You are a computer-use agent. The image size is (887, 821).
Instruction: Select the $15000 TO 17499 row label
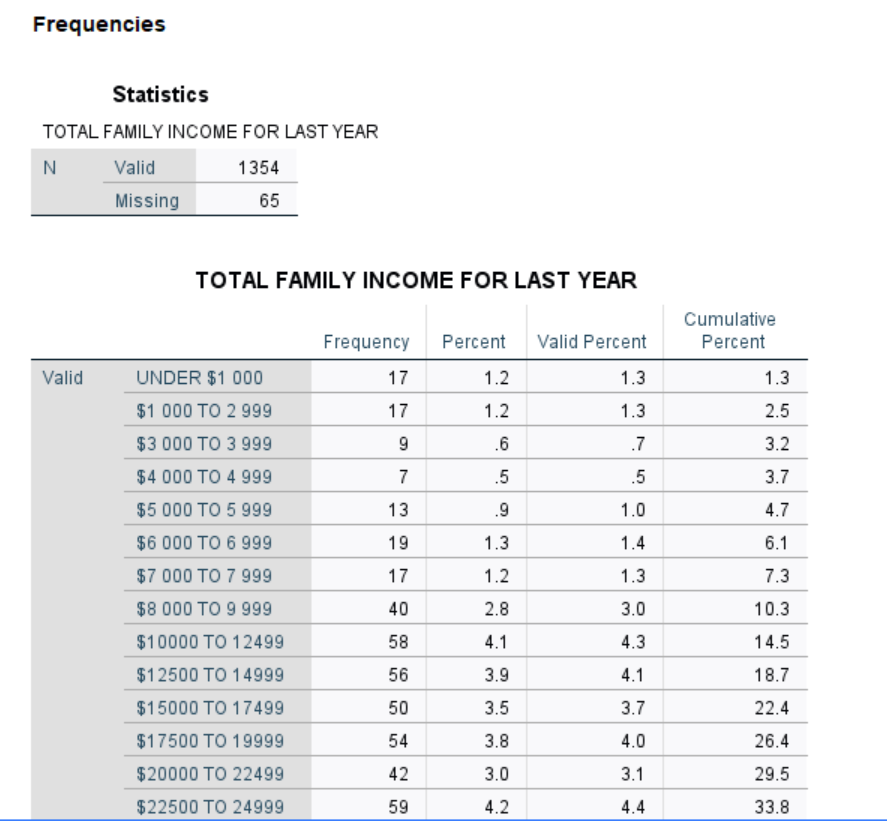click(x=210, y=708)
